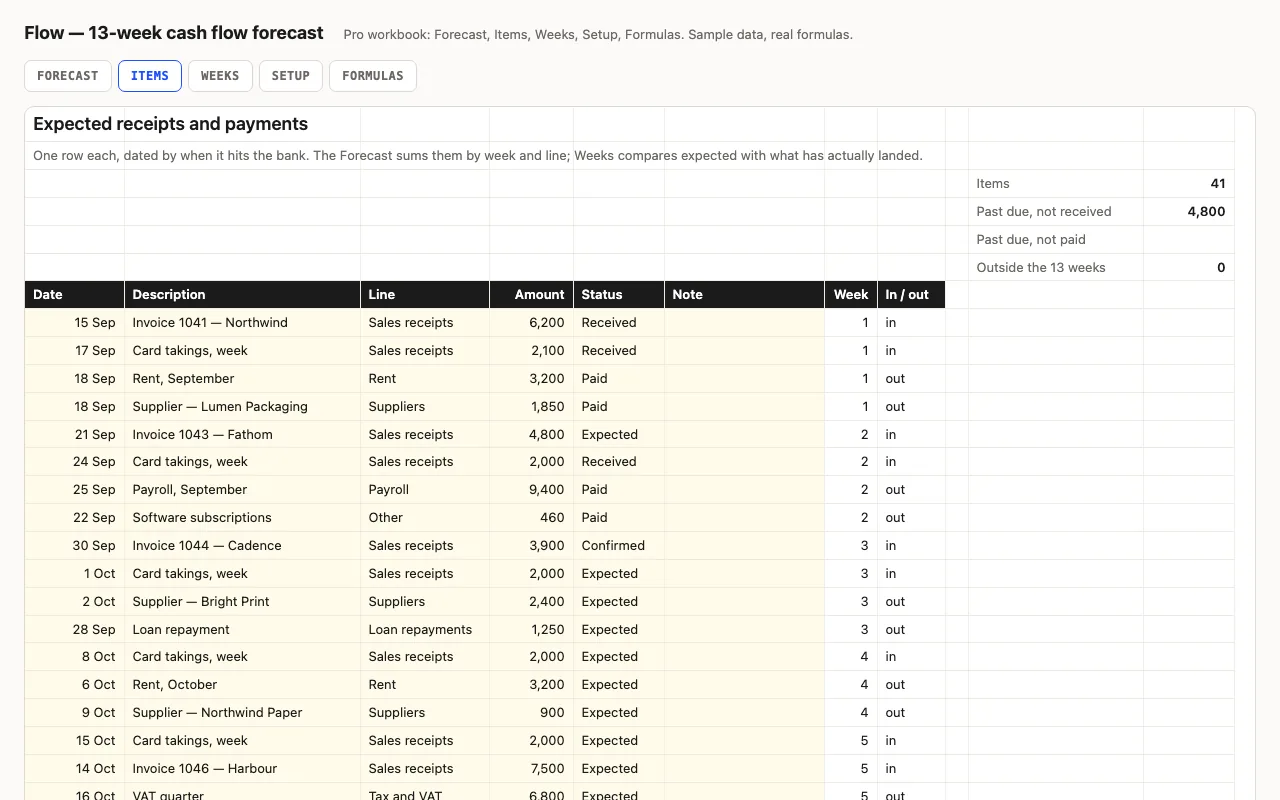The height and width of the screenshot is (800, 1280).
Task: Go to the Formulas tab
Action: point(373,76)
